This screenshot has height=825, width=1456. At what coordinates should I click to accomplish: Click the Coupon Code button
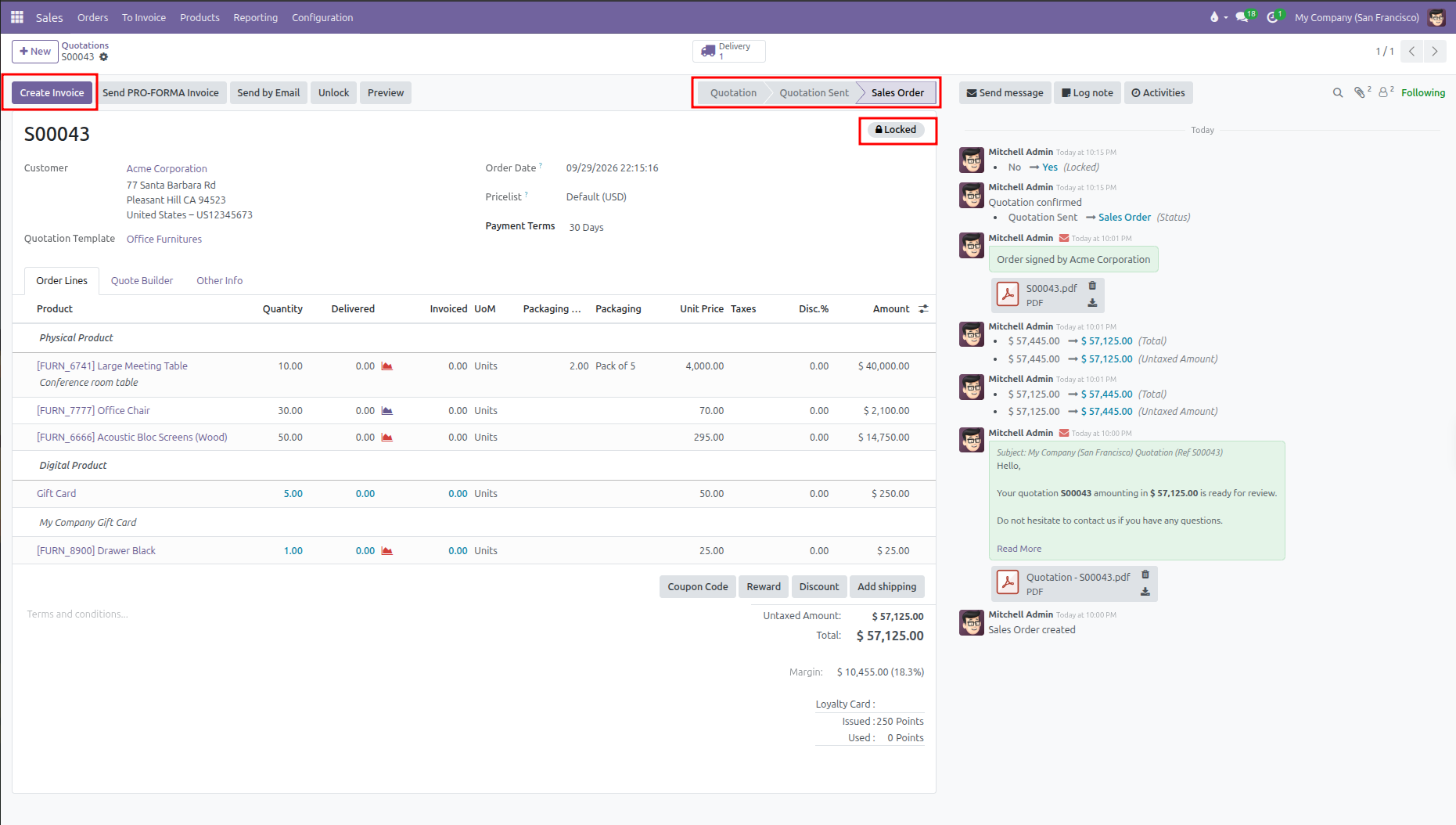point(698,587)
